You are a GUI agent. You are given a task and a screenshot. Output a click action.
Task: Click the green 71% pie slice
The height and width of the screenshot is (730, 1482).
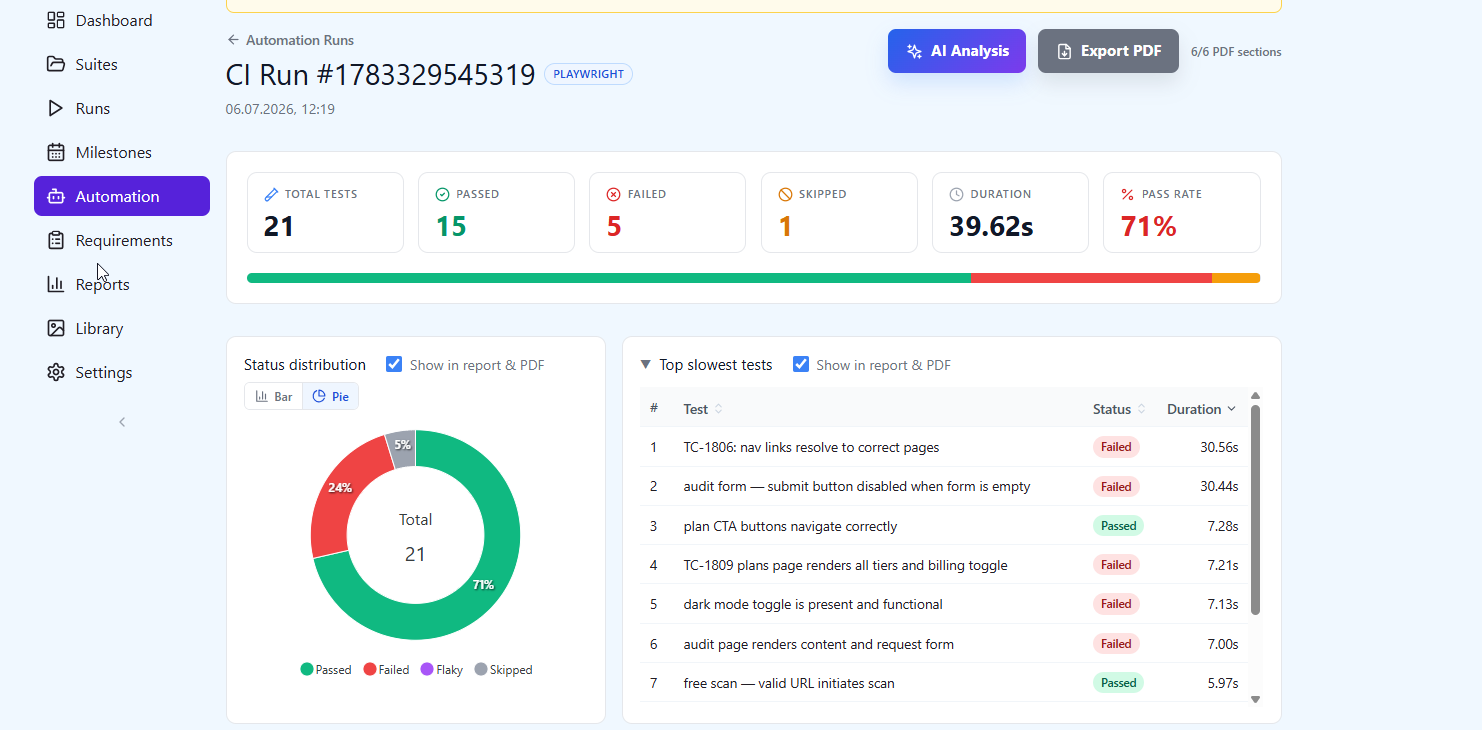coord(483,585)
